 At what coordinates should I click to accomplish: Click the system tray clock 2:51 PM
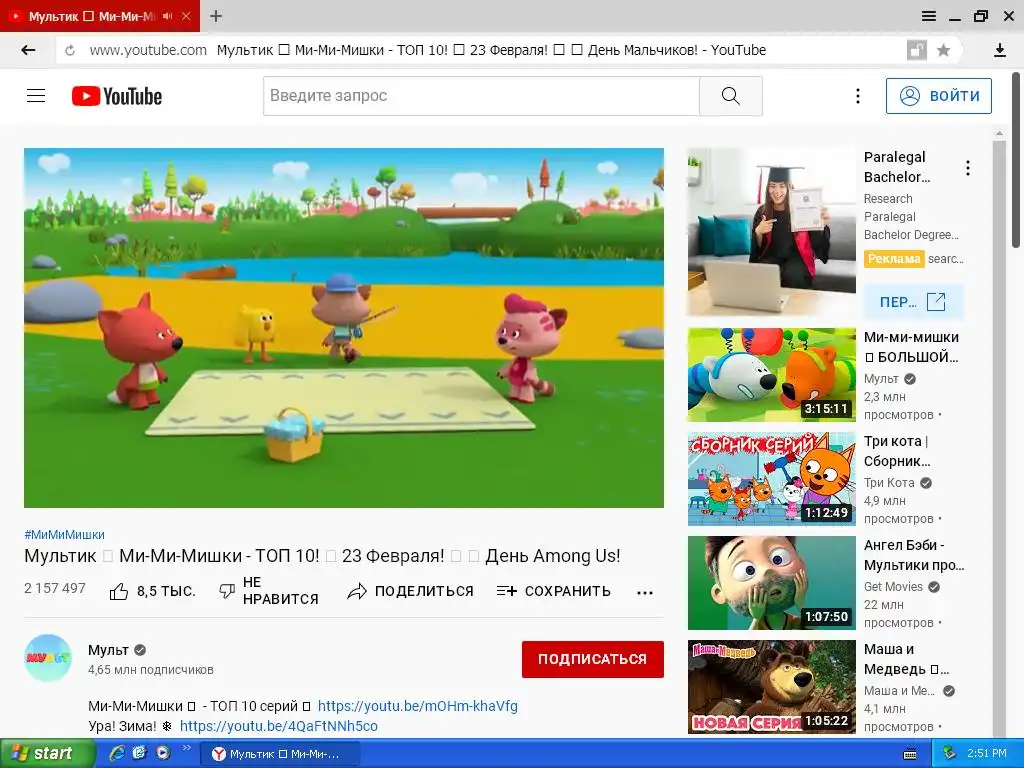[x=987, y=754]
